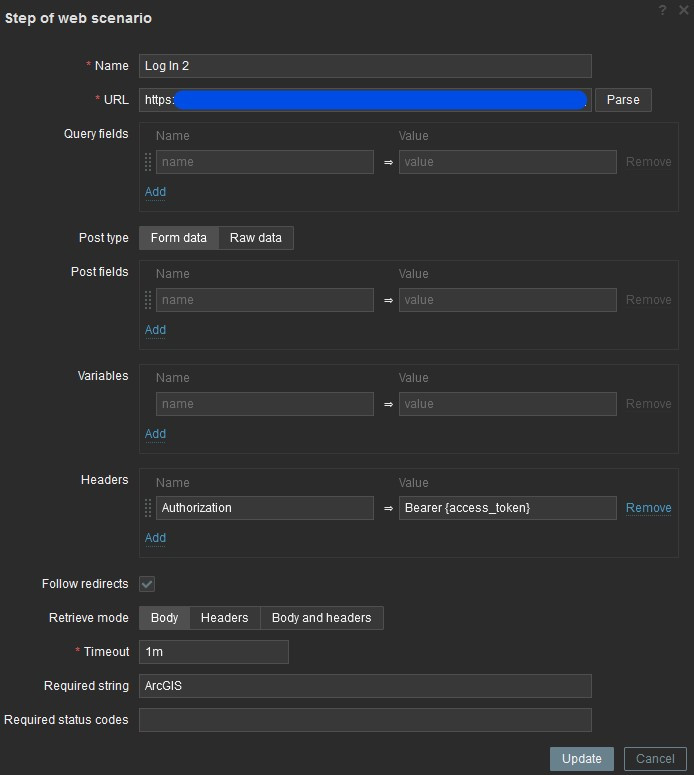Grab the Query fields row drag handle
Screen dimensions: 694x775
[x=148, y=162]
